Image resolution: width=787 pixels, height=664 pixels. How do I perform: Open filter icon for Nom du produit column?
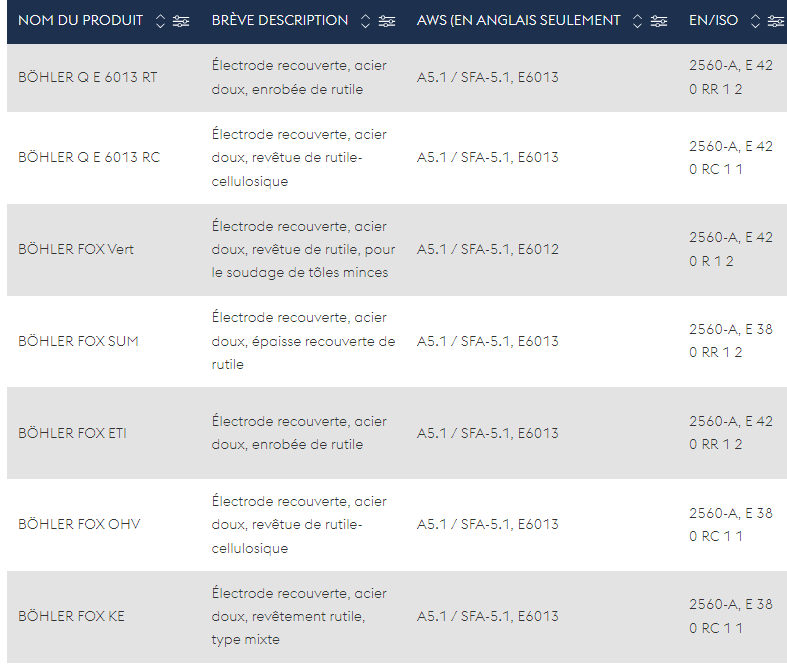(181, 21)
